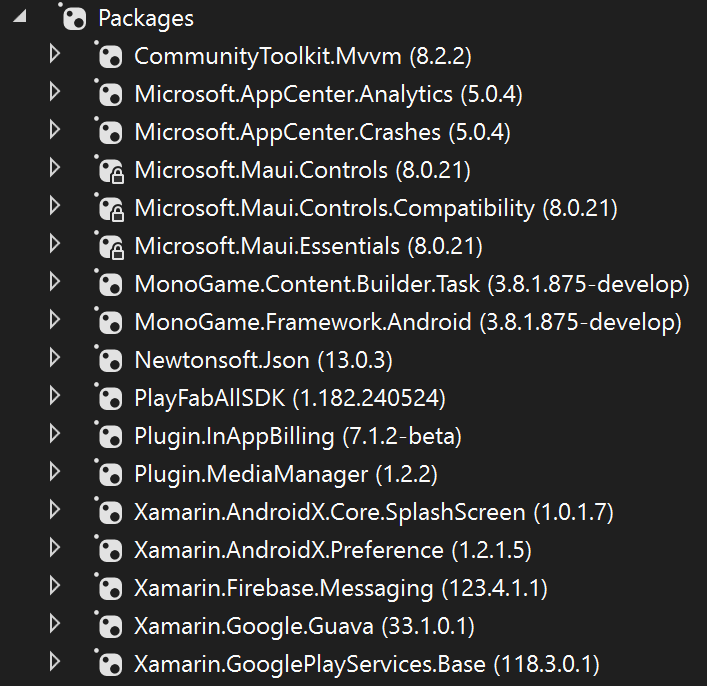Select Microsoft.AppCenter.Analytics (5.0.4) text

[x=329, y=95]
